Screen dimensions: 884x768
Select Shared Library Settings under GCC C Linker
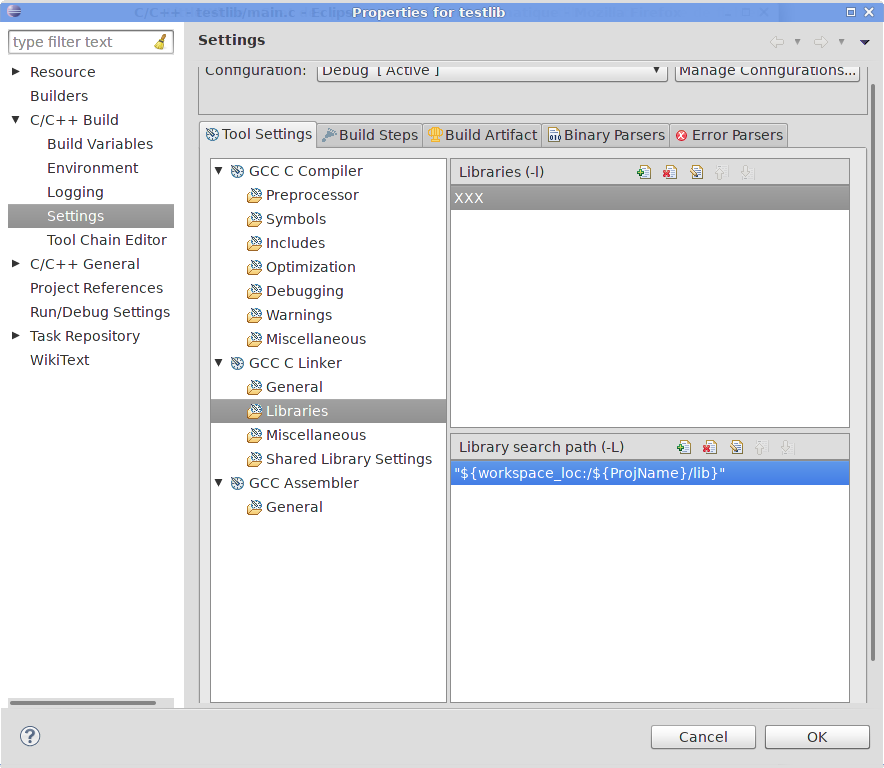(348, 459)
